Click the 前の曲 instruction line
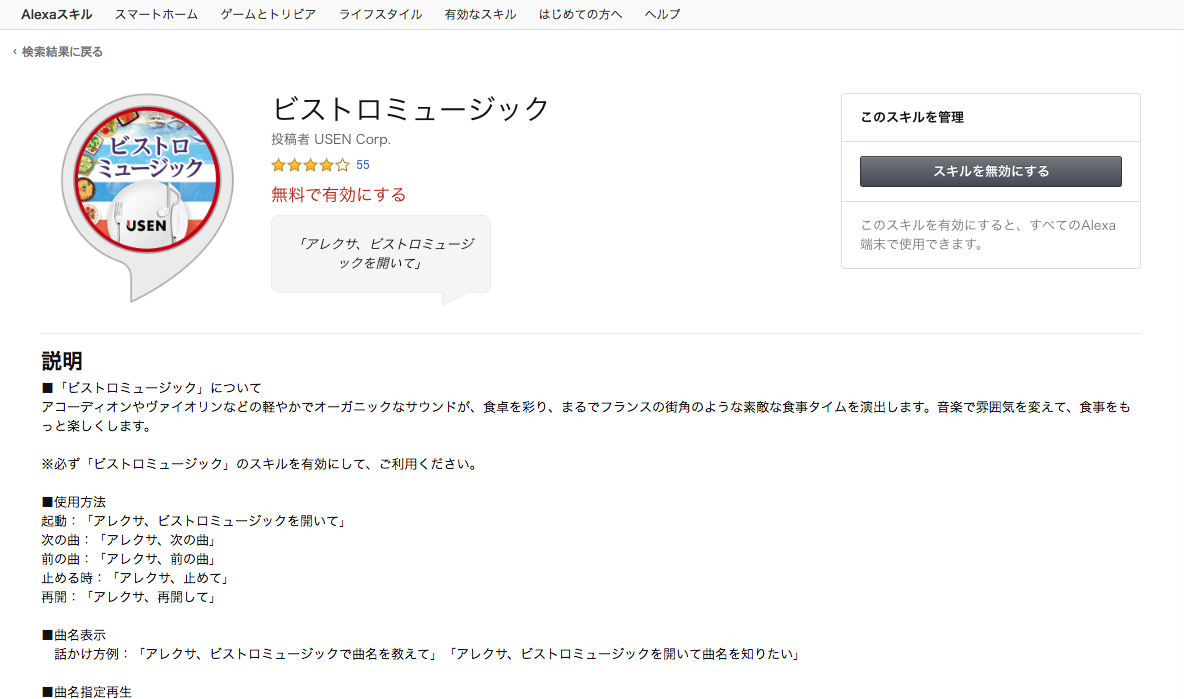Screen dimensions: 1184x699 (129, 559)
